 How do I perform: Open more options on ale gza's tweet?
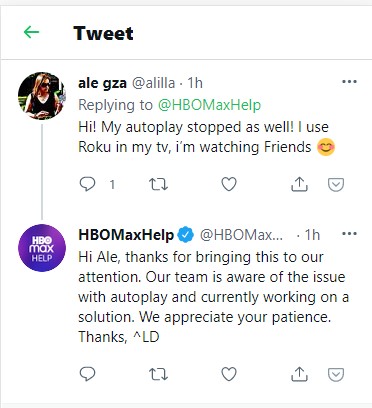coord(349,82)
